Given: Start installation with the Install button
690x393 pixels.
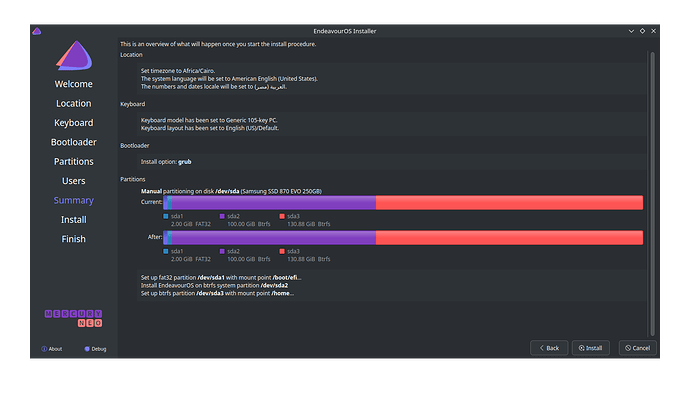Looking at the screenshot, I should (591, 348).
